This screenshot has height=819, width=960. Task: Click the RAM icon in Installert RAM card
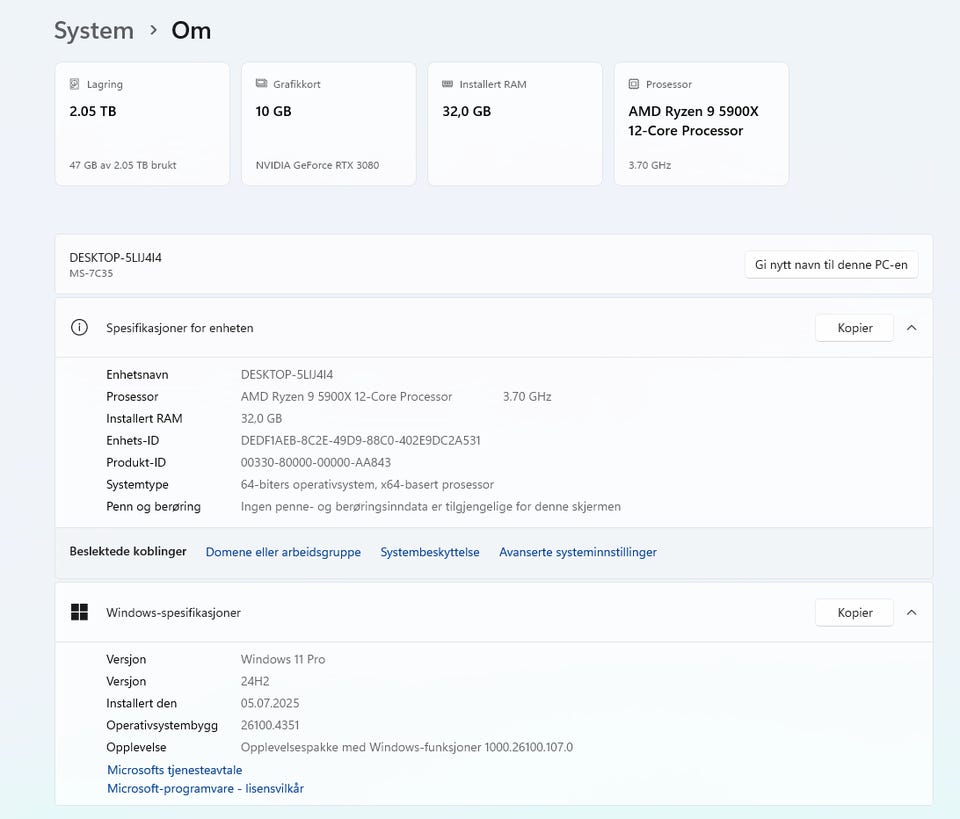[448, 85]
